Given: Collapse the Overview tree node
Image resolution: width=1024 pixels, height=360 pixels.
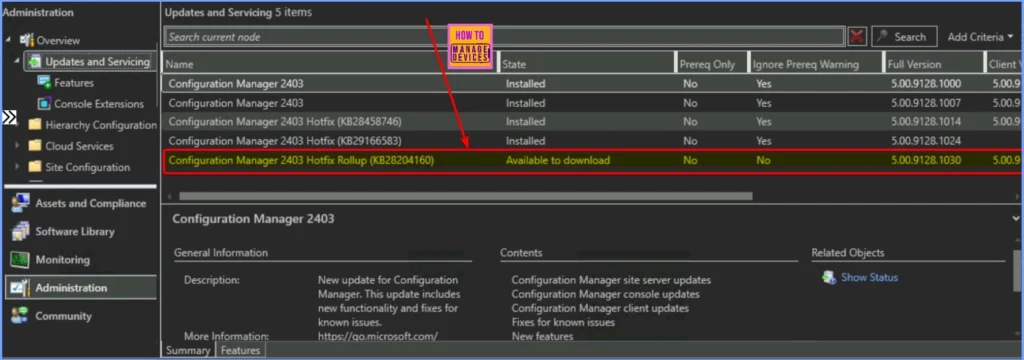Looking at the screenshot, I should point(8,40).
